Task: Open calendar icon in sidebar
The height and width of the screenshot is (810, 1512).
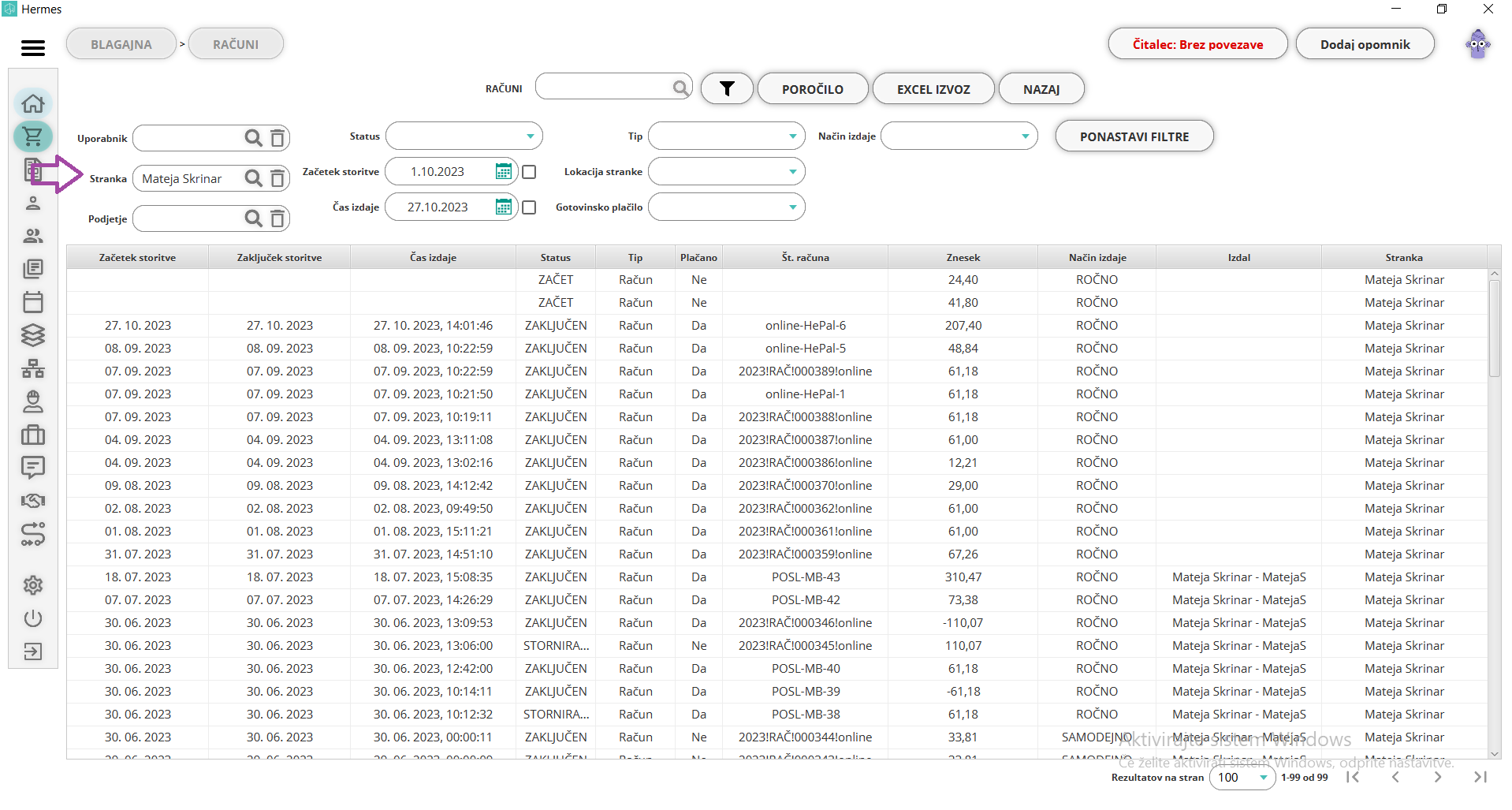Action: [x=33, y=302]
